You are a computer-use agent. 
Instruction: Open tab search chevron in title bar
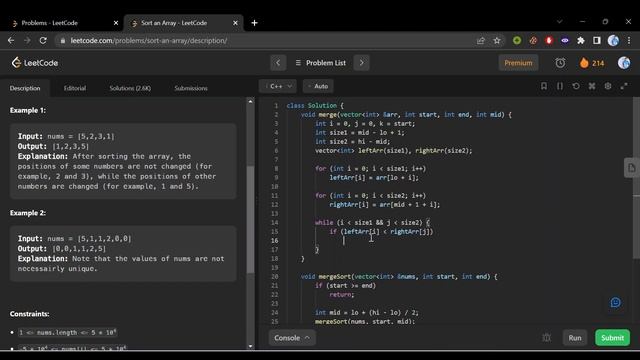pos(559,22)
